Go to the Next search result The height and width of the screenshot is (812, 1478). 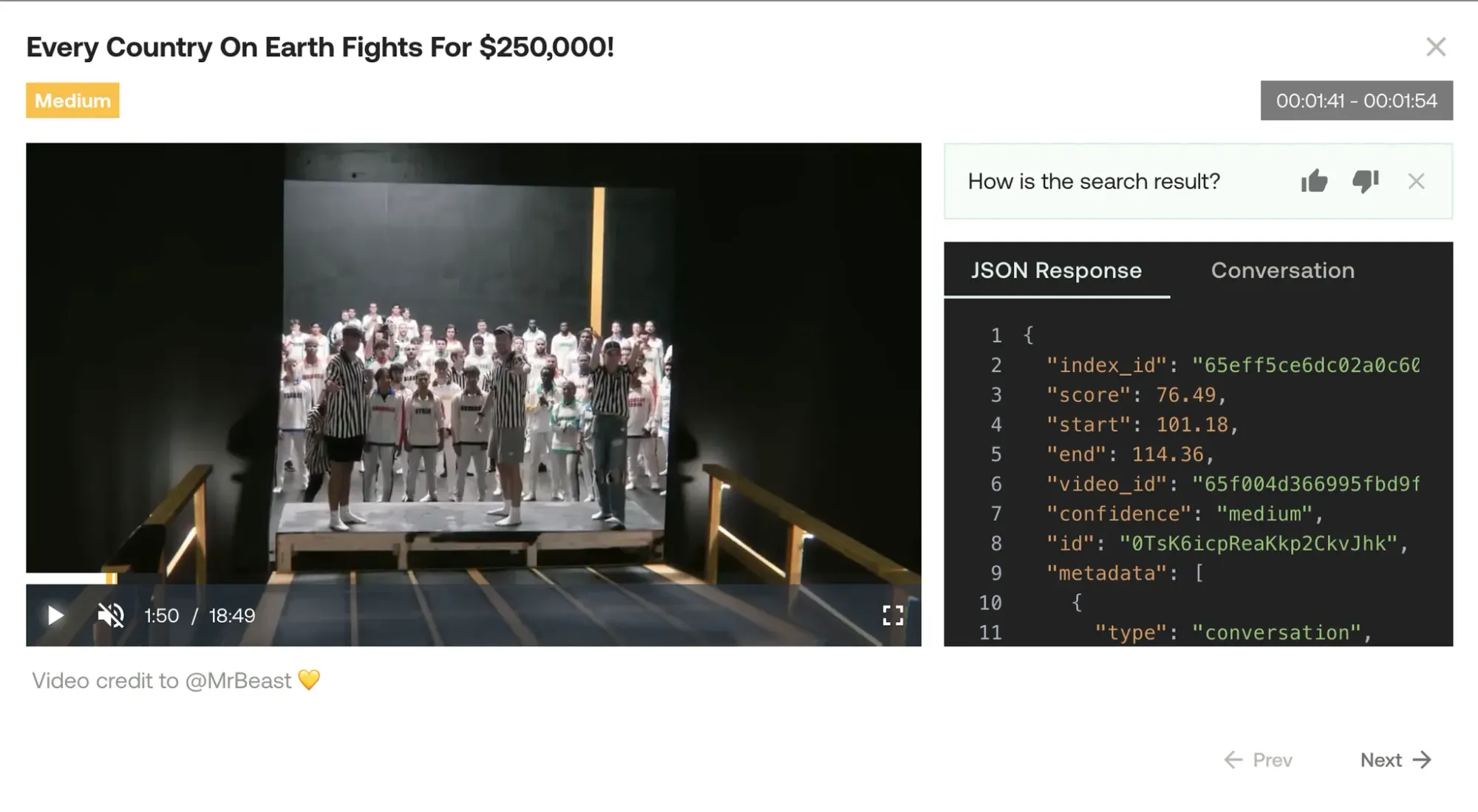pos(1380,760)
